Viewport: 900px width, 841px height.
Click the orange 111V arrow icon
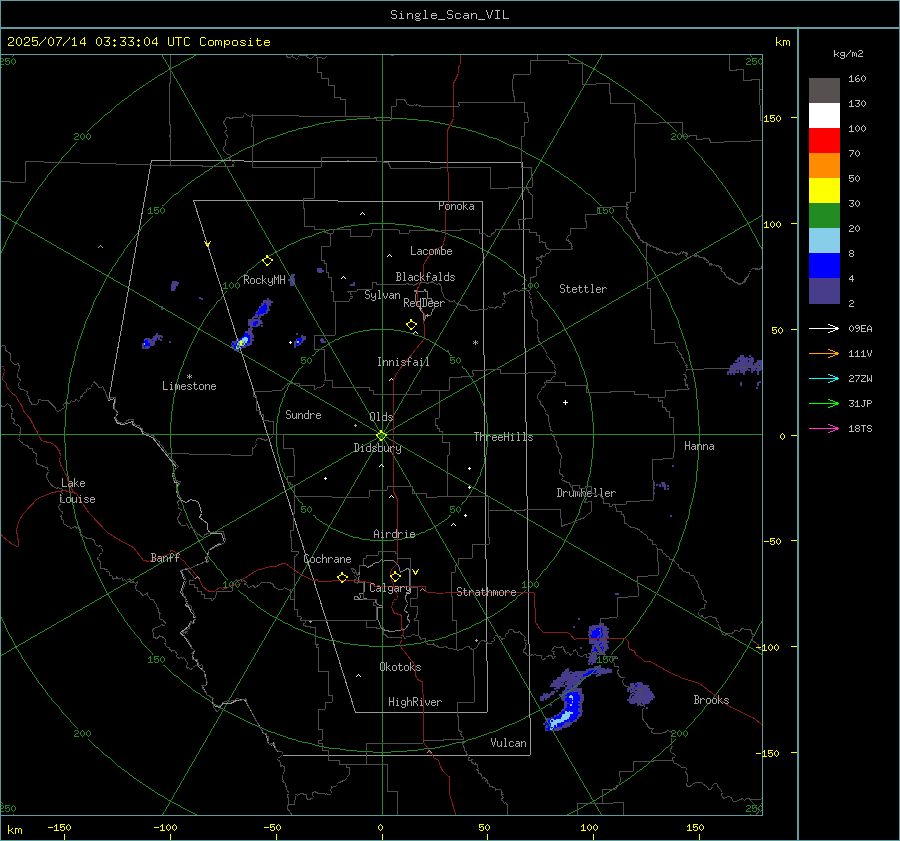pyautogui.click(x=824, y=354)
